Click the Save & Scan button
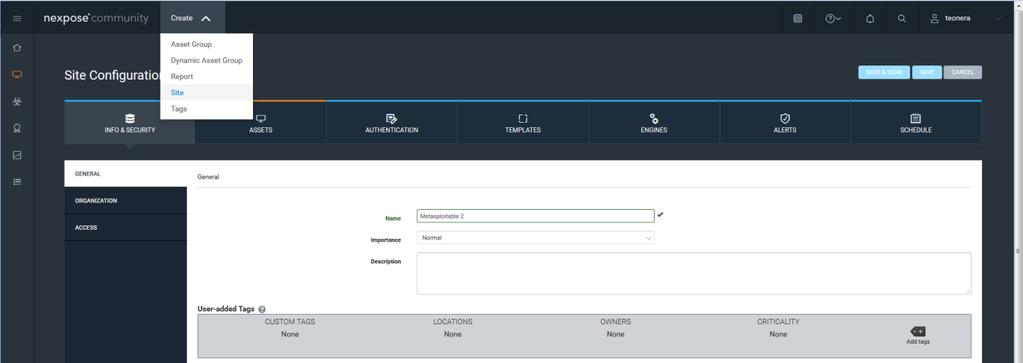Screen dimensions: 1023x363 point(884,72)
